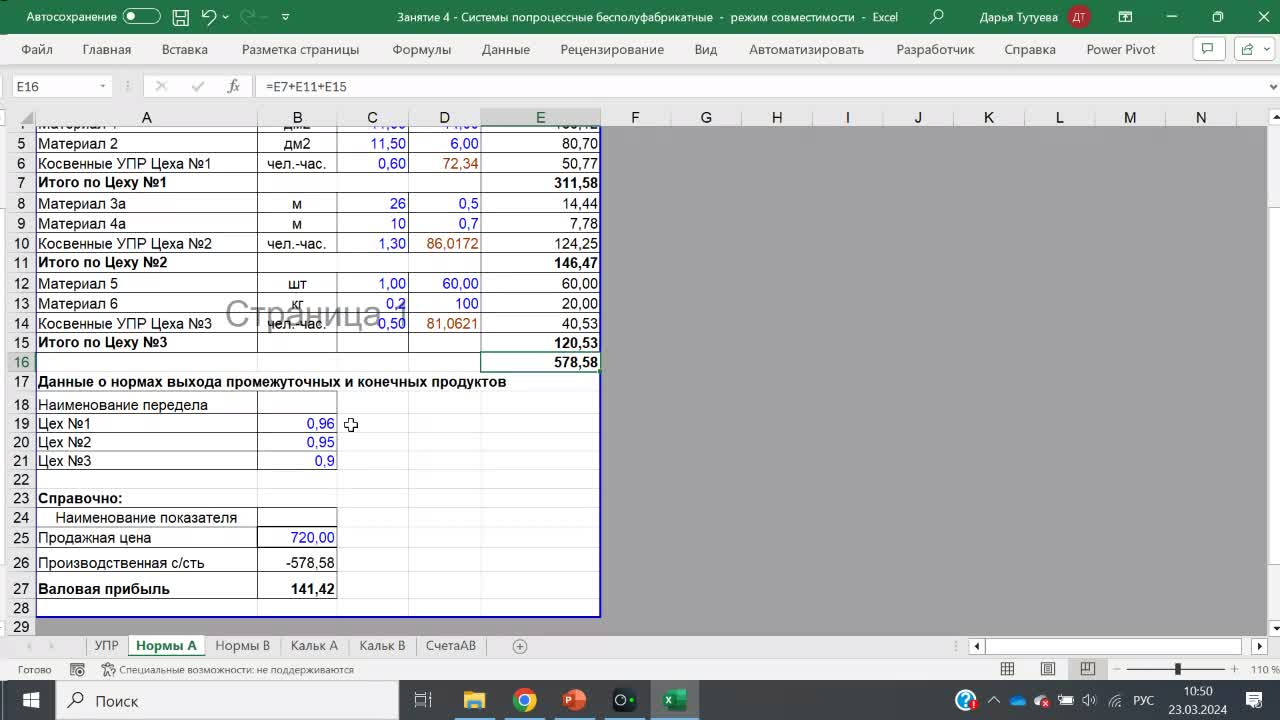Customize the Quick Access Toolbar dropdown
1280x720 pixels.
pyautogui.click(x=286, y=17)
